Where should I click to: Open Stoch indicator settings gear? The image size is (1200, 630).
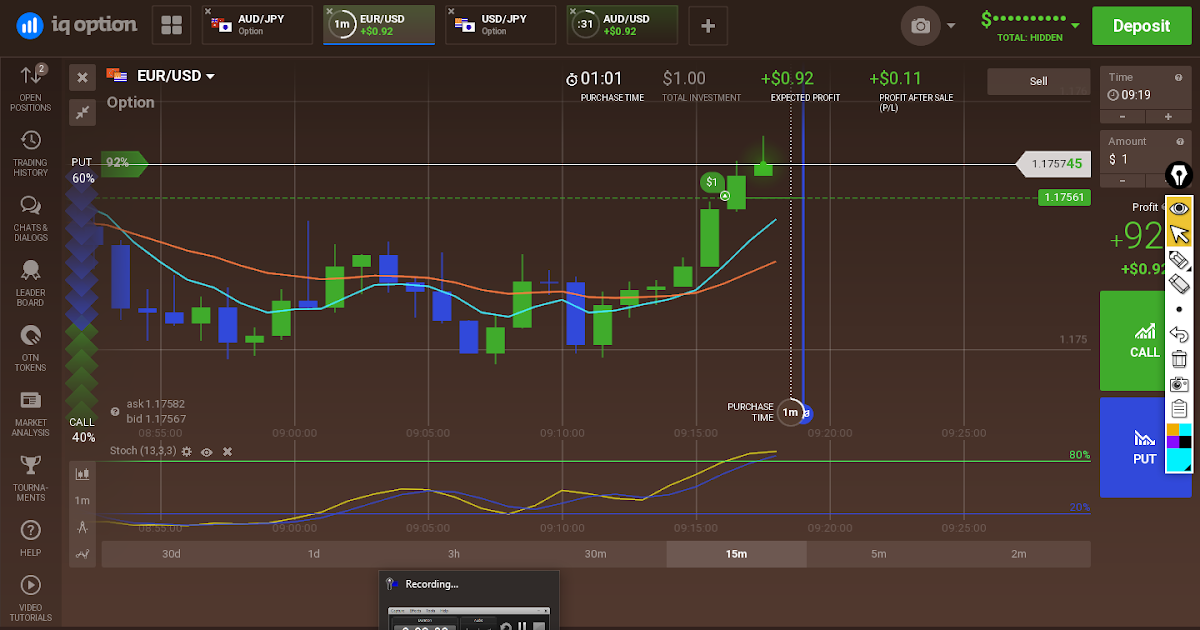click(187, 452)
